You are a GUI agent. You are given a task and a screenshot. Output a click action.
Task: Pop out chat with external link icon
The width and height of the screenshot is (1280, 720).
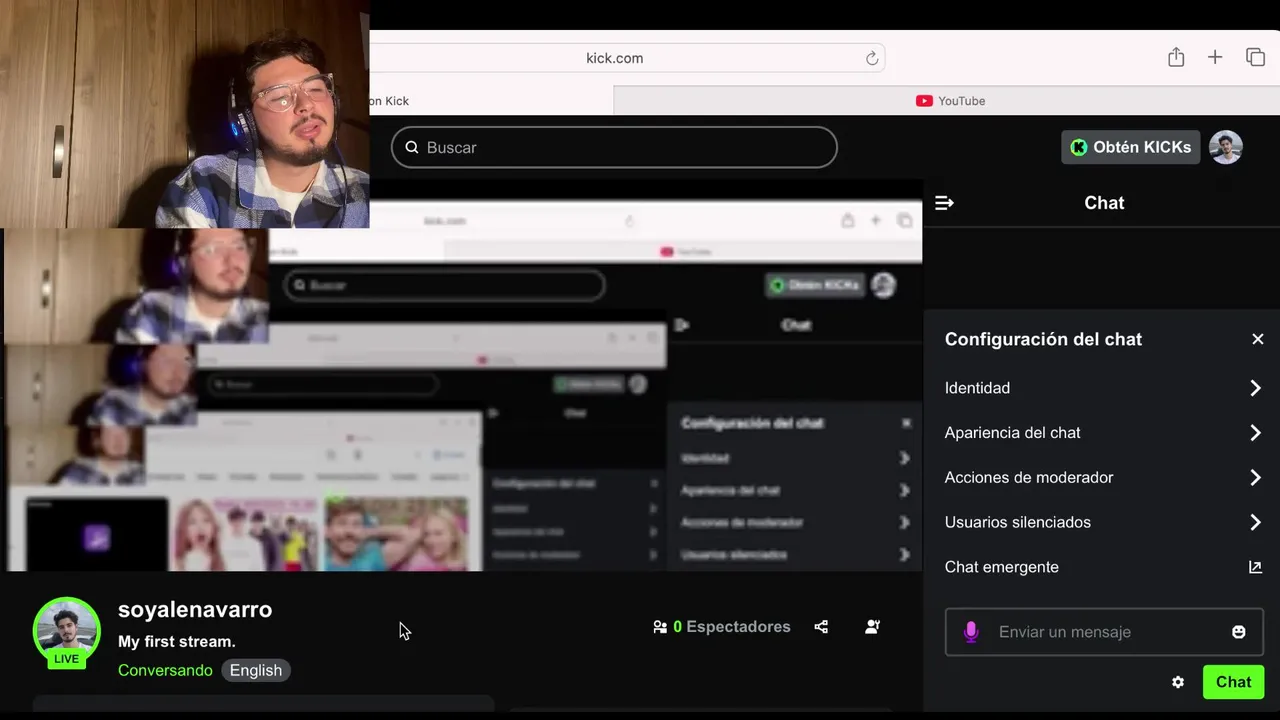pos(1255,567)
